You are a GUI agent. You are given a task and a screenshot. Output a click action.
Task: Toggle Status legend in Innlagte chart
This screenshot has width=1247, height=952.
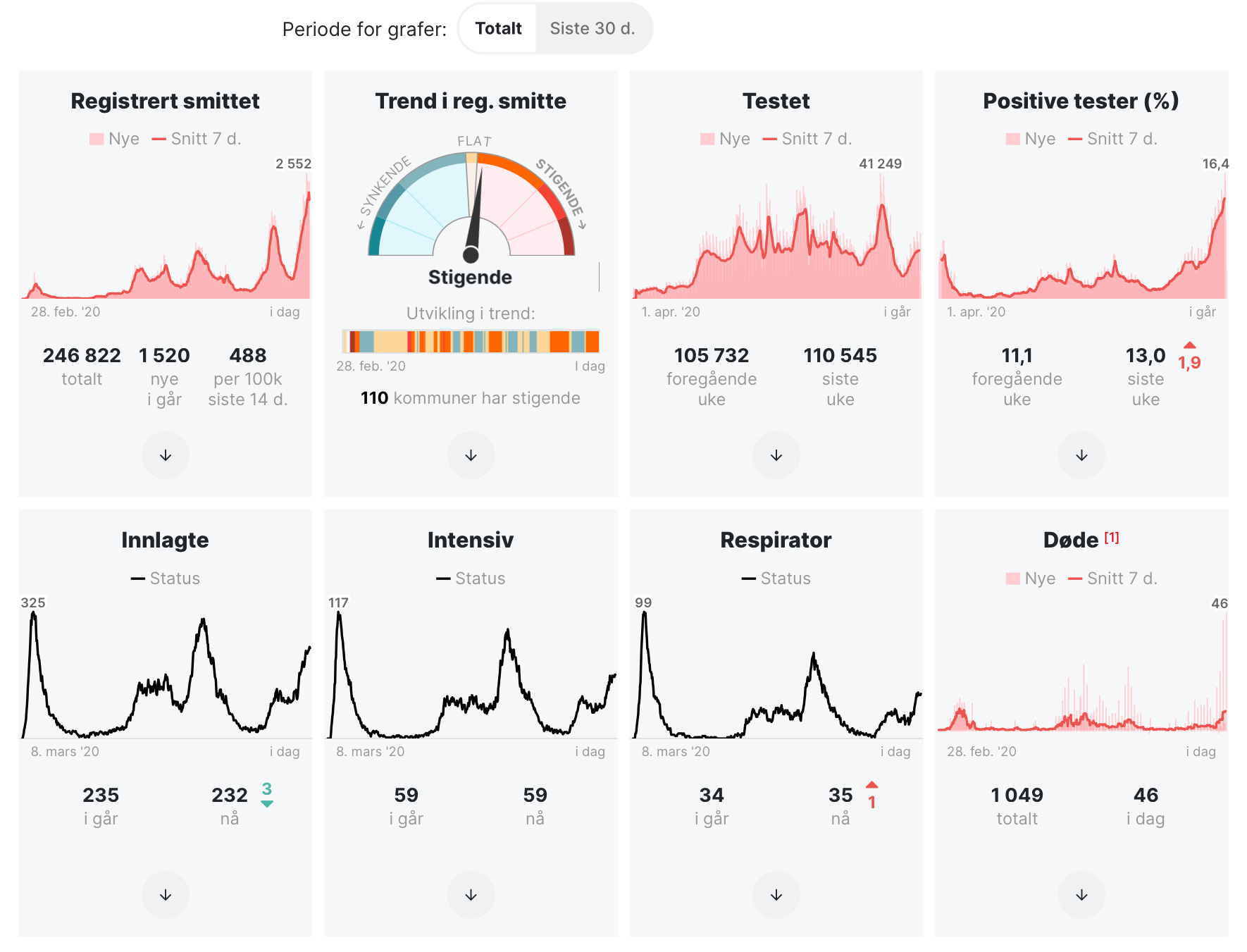click(x=166, y=579)
